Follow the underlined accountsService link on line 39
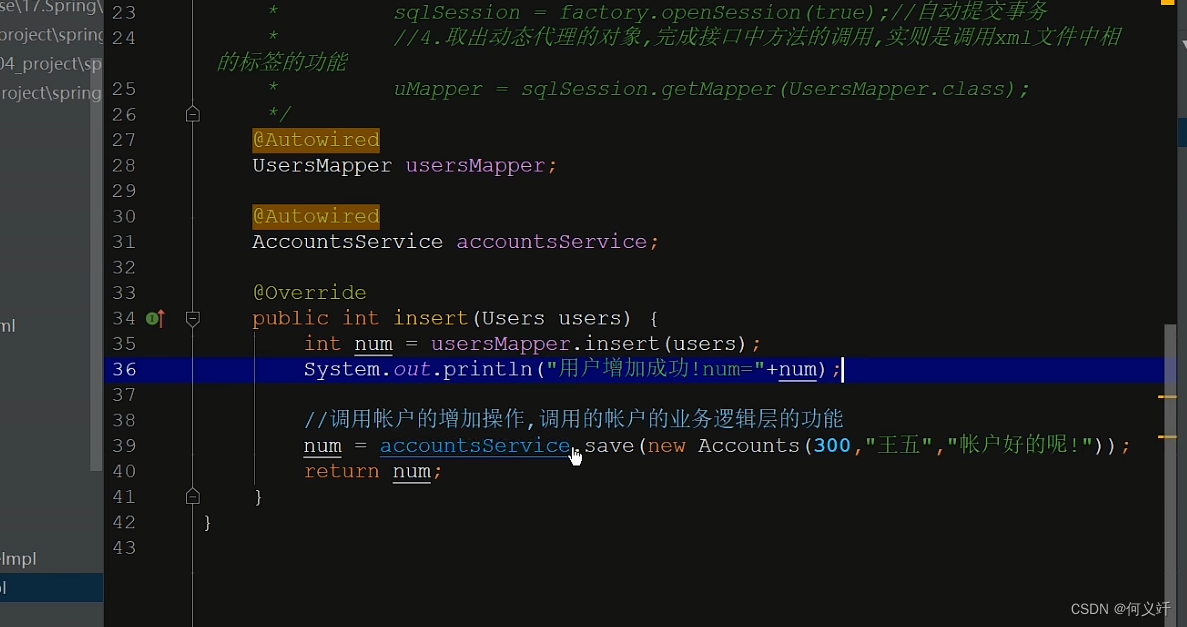This screenshot has width=1187, height=627. click(x=475, y=446)
